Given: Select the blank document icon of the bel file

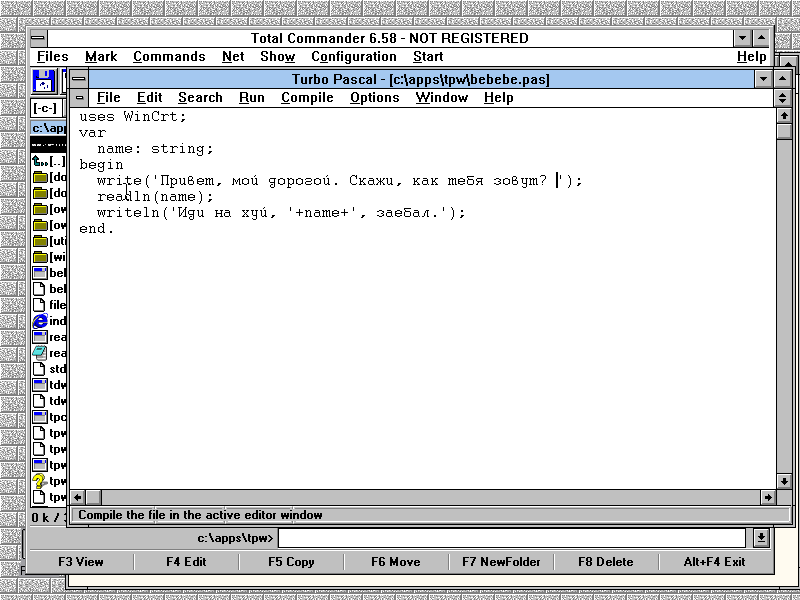Looking at the screenshot, I should [39, 289].
